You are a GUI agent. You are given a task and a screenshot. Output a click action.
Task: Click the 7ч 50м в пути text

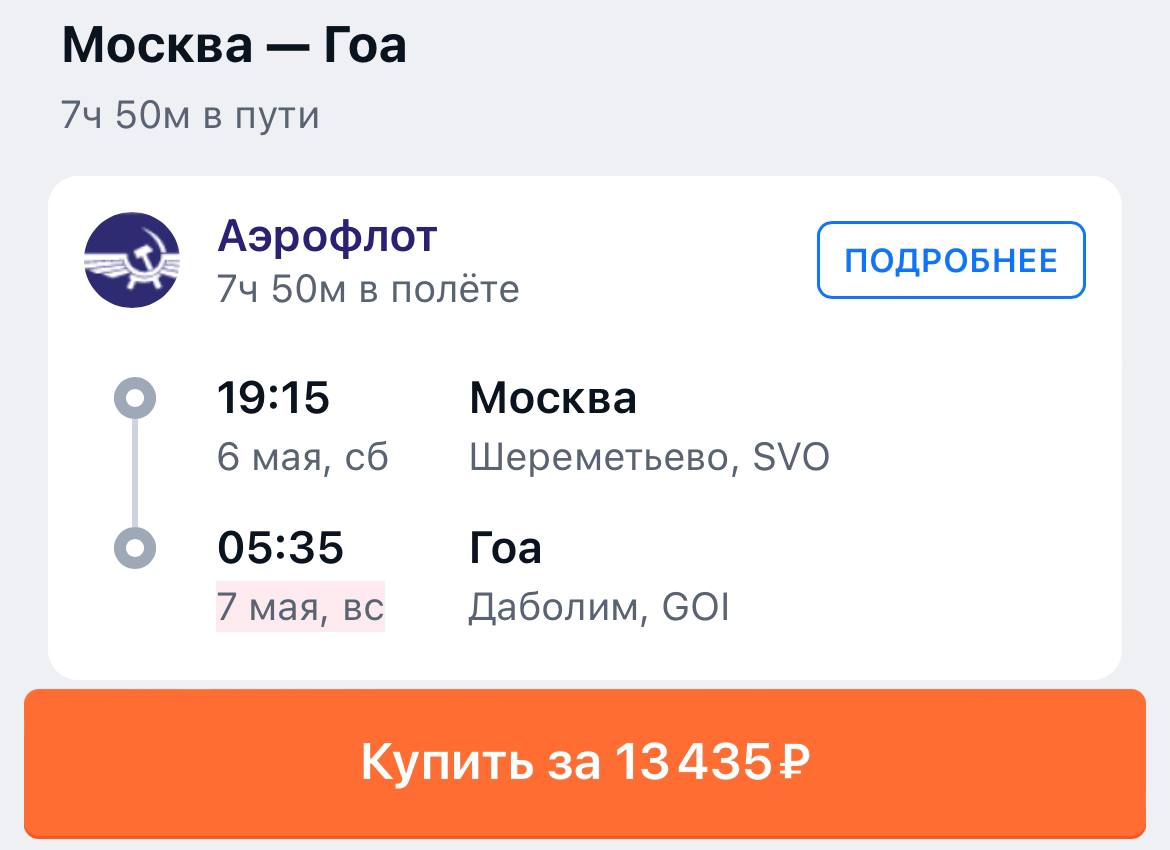[190, 116]
